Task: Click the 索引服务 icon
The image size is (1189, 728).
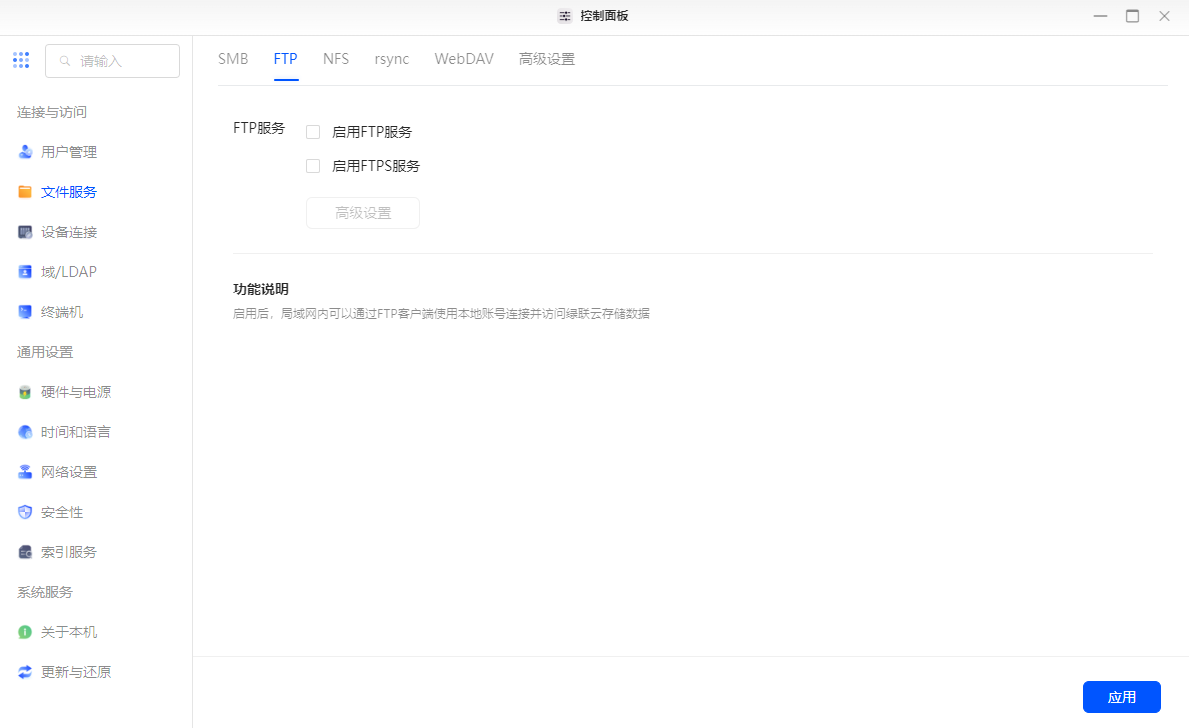Action: click(x=25, y=552)
